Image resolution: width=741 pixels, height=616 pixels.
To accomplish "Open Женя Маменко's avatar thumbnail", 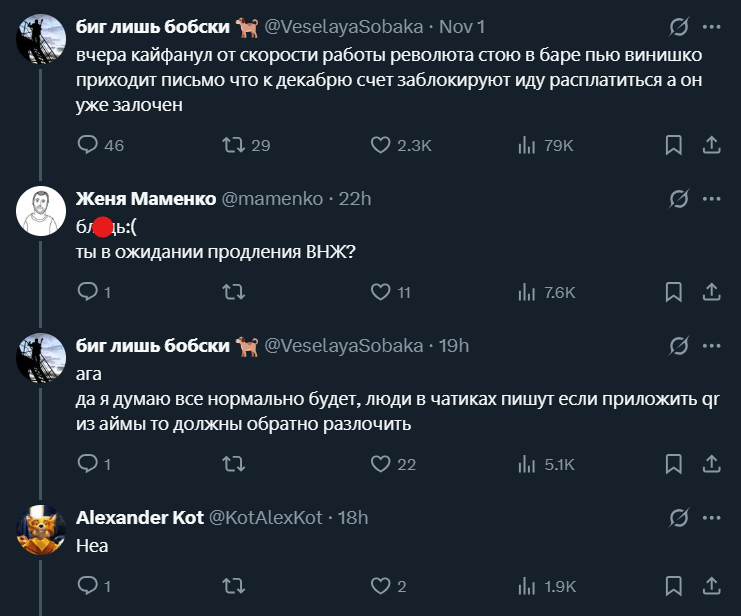I will [42, 212].
